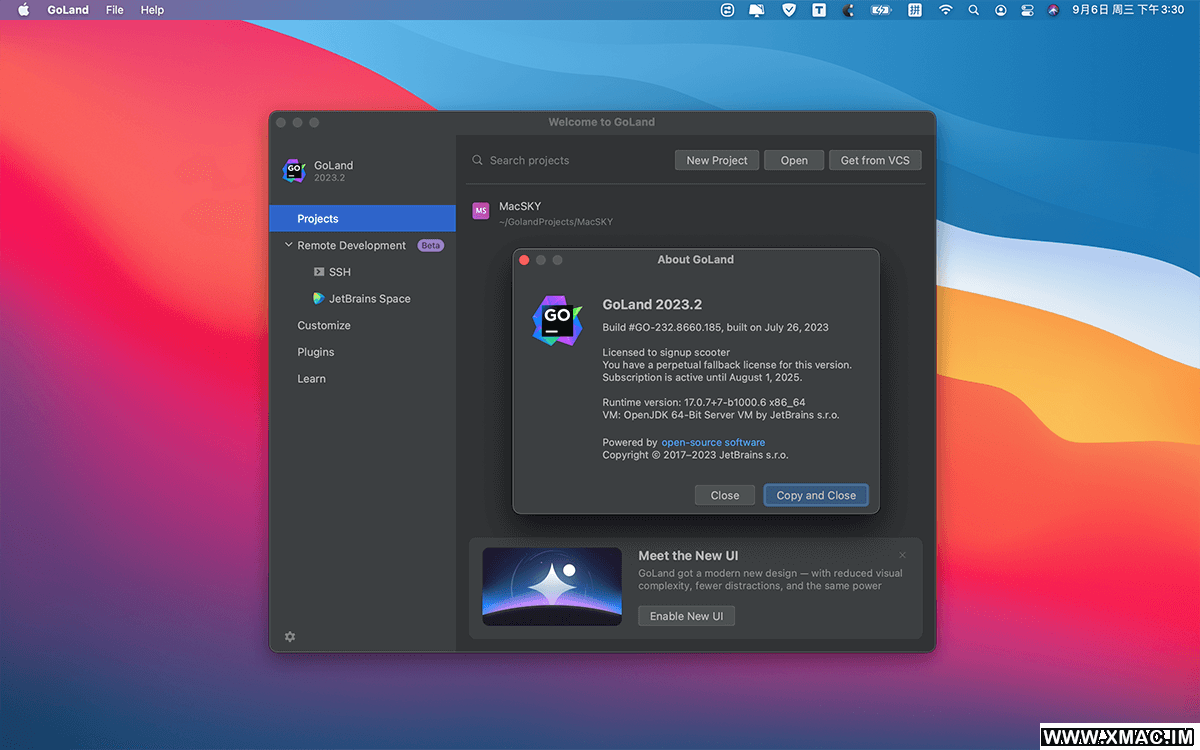Open the open-source software link

(x=713, y=442)
